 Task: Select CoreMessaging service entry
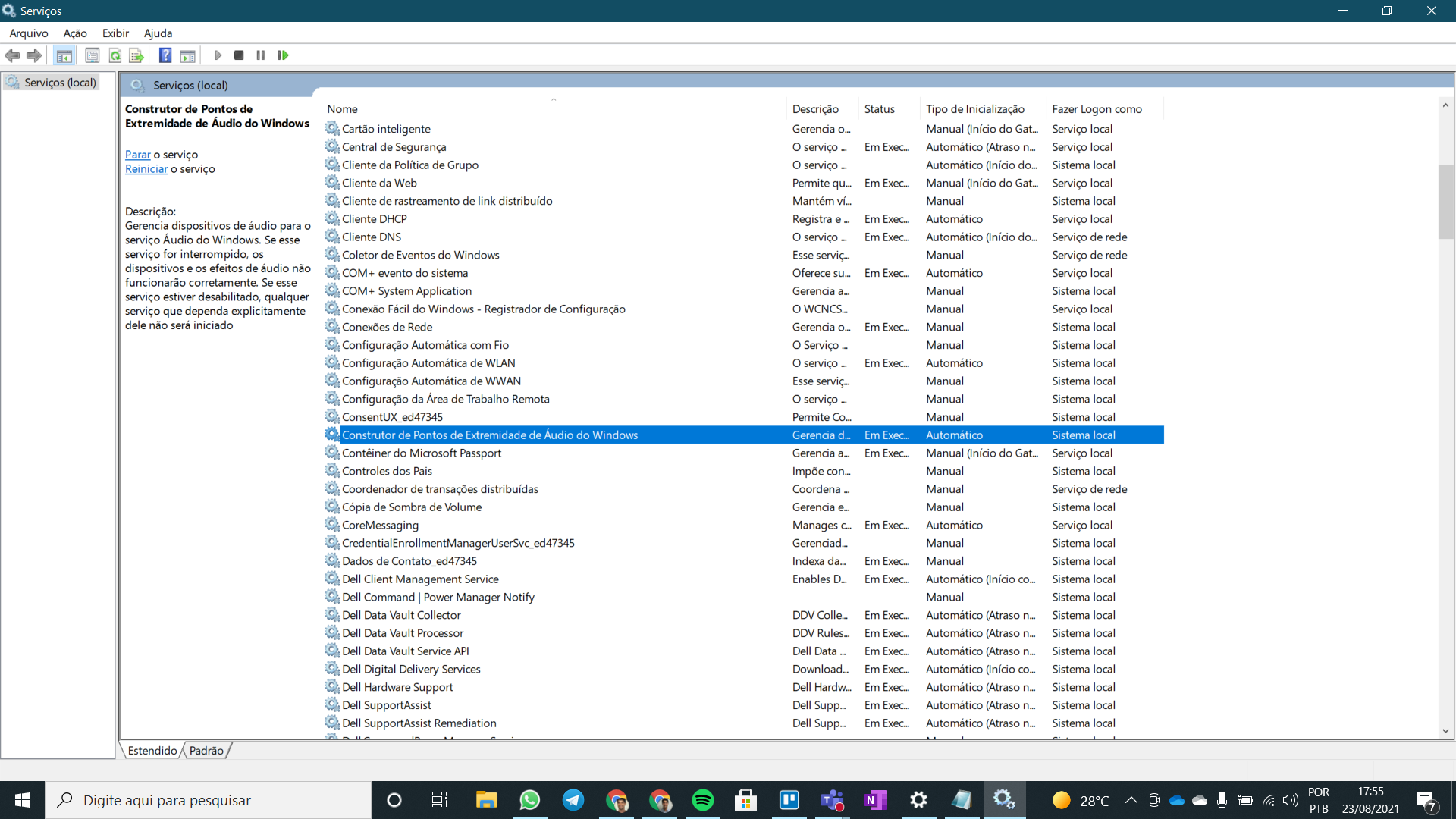point(380,524)
